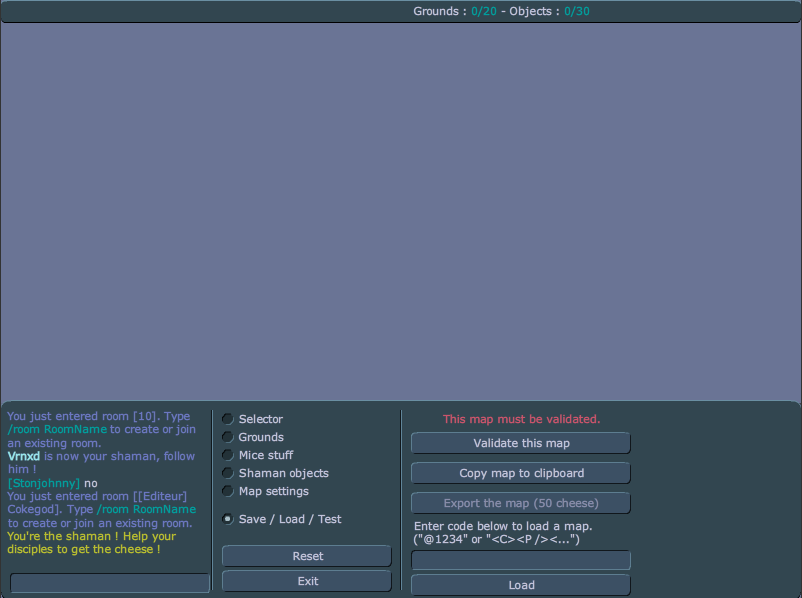
Task: Switch to the Grounds tool
Action: pyautogui.click(x=228, y=437)
